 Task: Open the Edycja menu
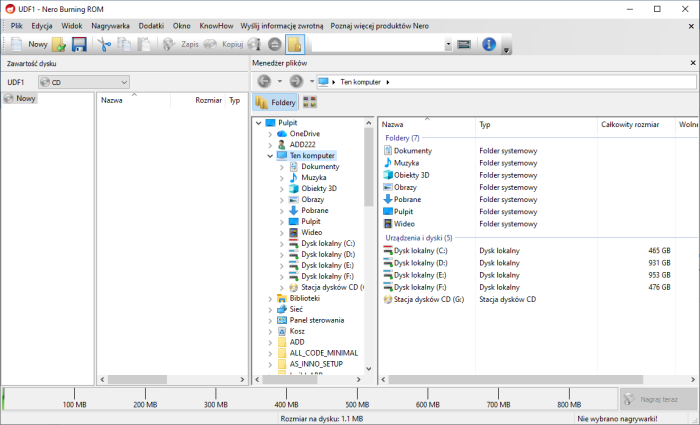(x=42, y=26)
